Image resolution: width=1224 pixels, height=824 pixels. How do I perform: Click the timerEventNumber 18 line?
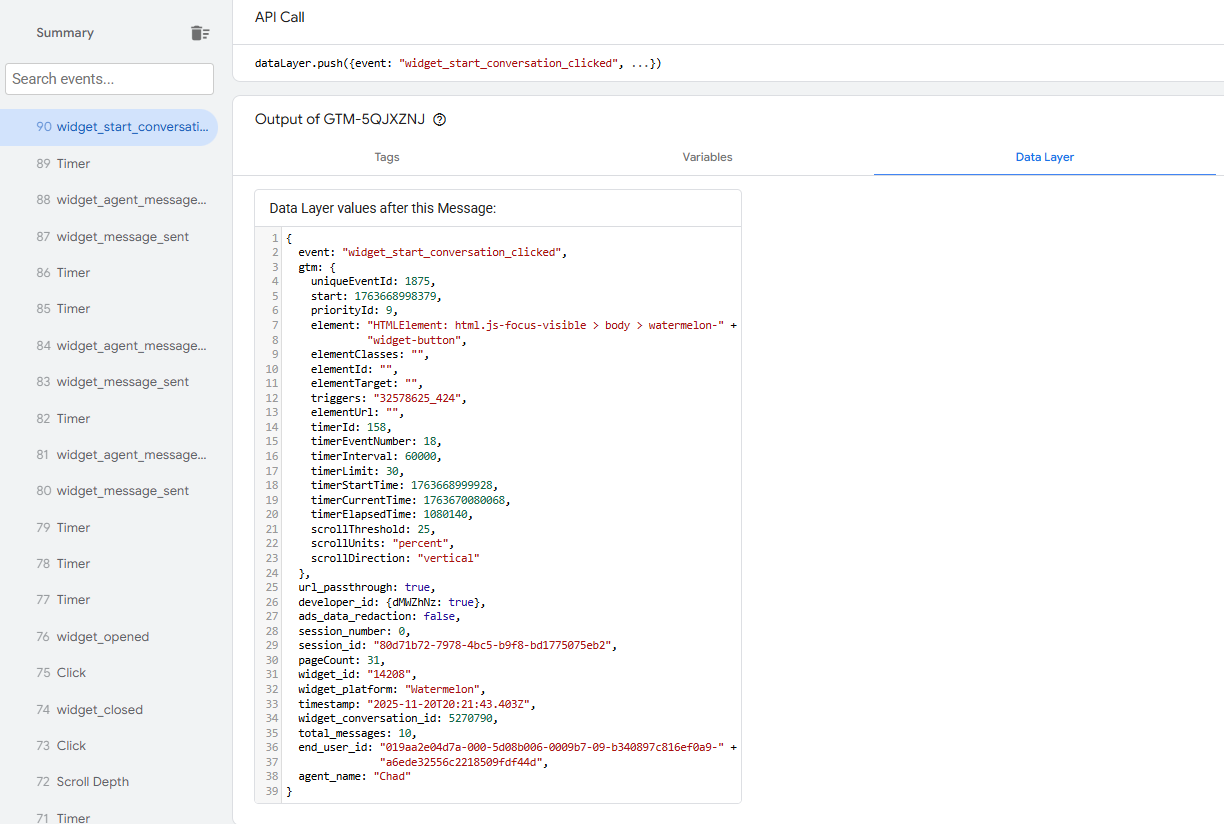tap(376, 441)
